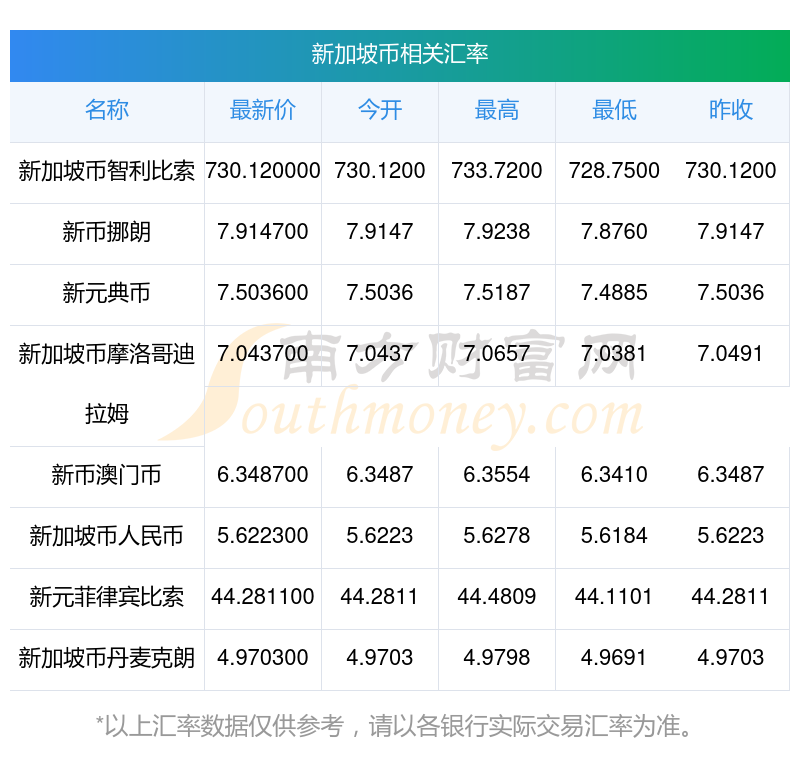This screenshot has height=757, width=800.
Task: Click the latest price 7.043700
Action: [263, 354]
